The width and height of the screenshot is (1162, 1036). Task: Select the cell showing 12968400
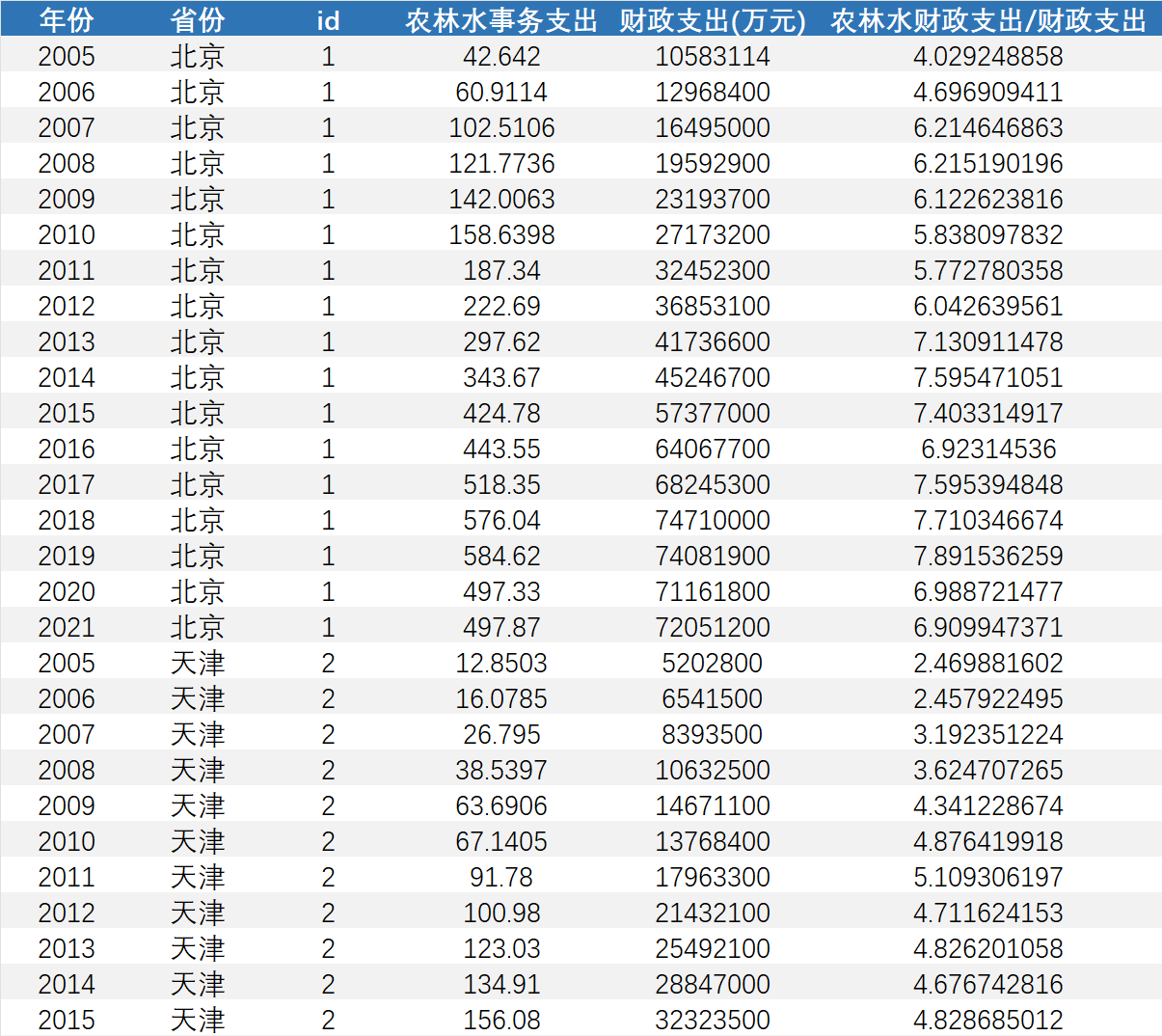(713, 93)
